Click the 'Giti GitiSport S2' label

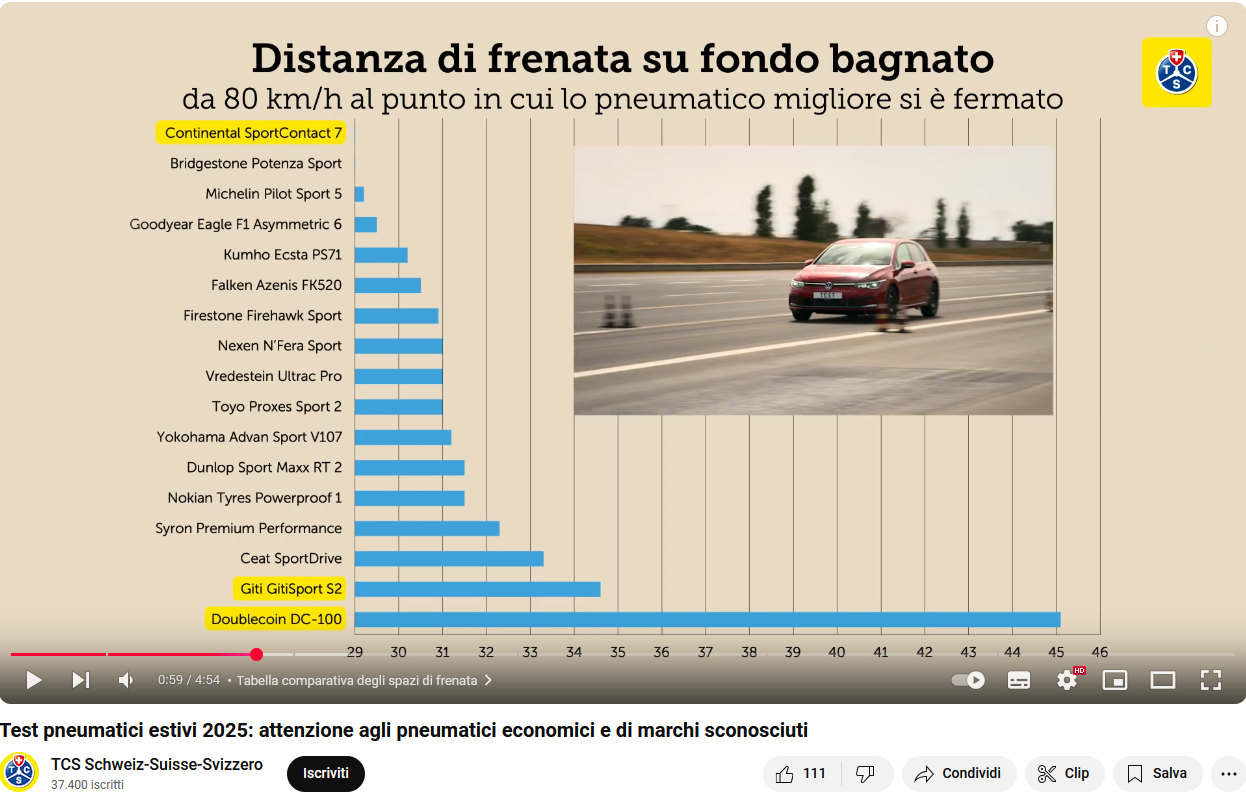coord(290,588)
